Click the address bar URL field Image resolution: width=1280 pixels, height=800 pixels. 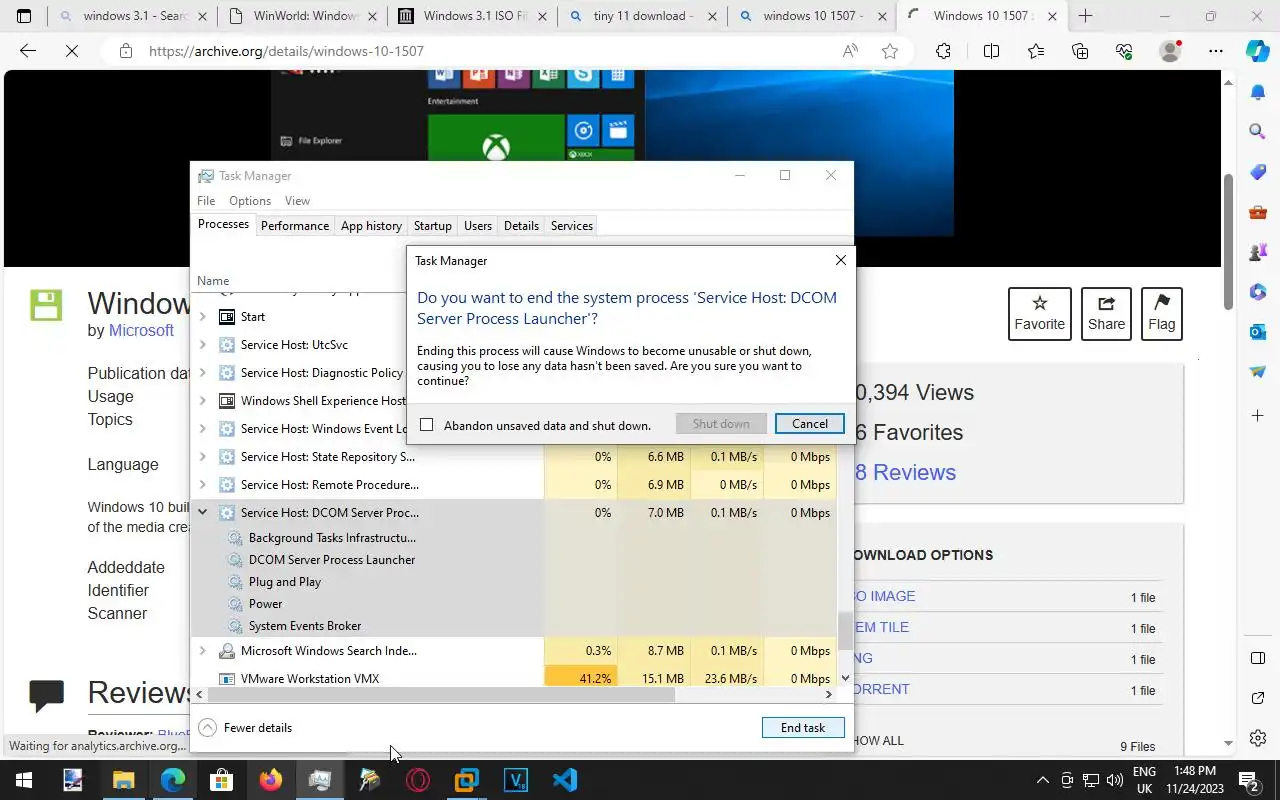point(480,51)
